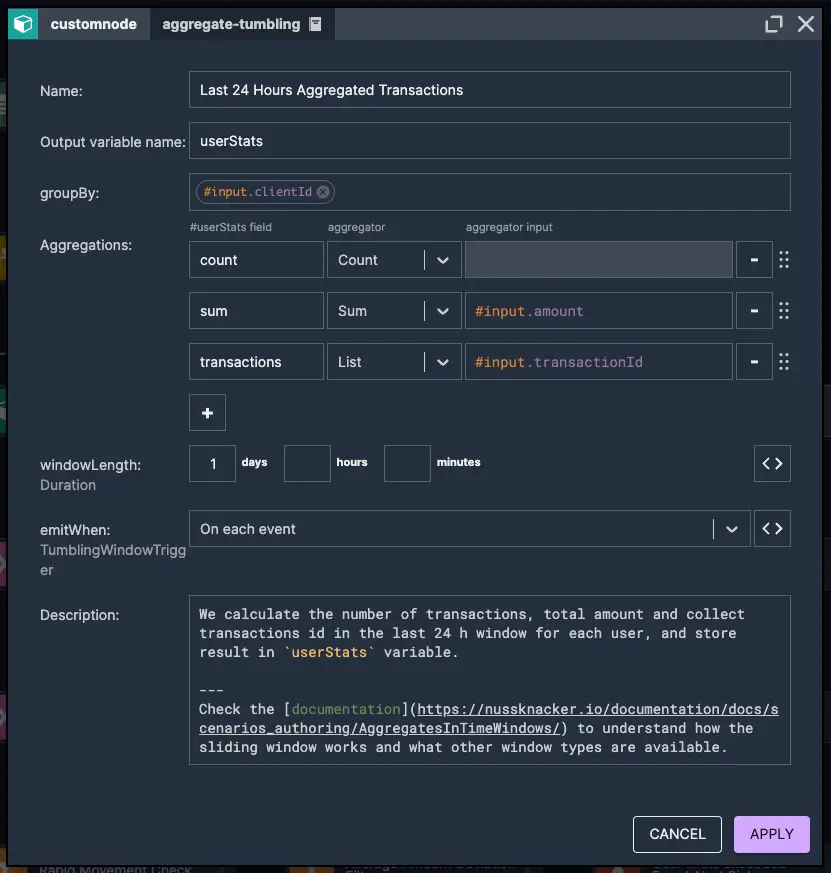Remove the #input.clientId chip
Screen dimensions: 831x873
(323, 192)
